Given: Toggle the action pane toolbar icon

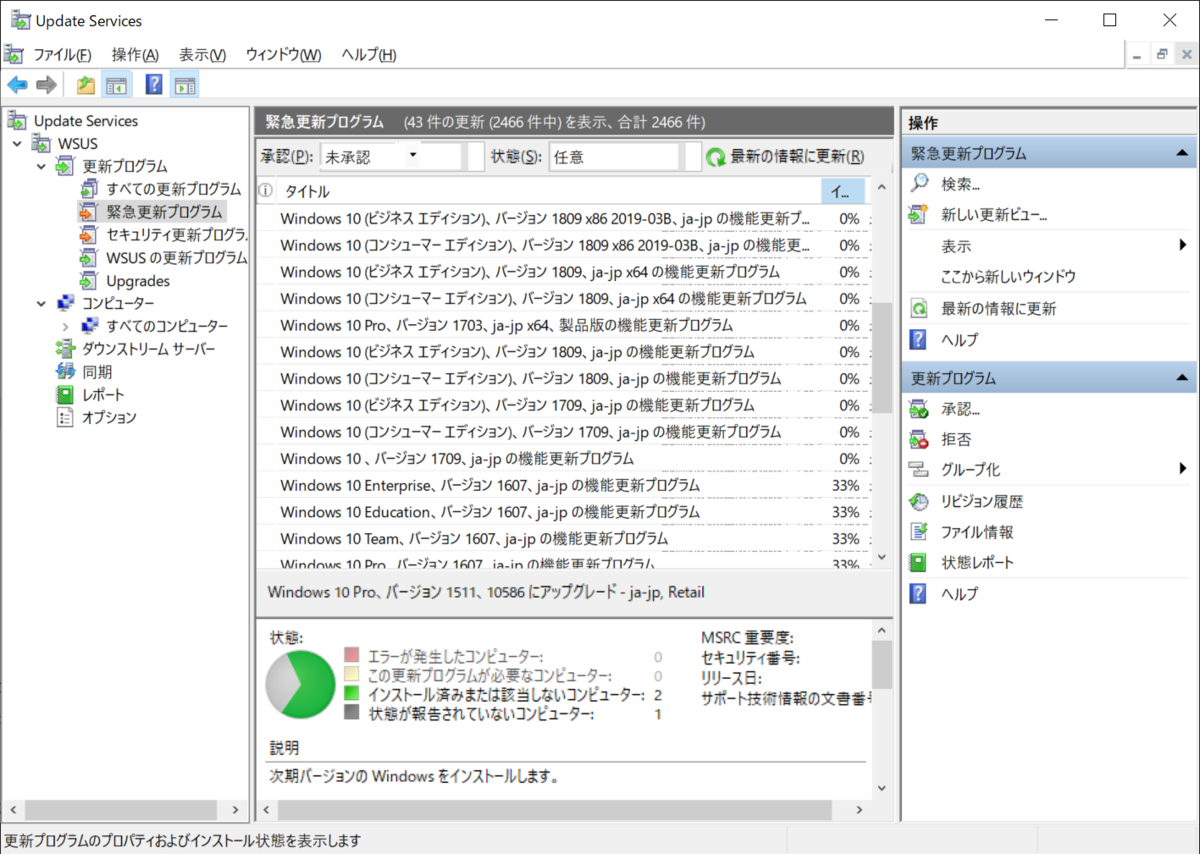Looking at the screenshot, I should (x=184, y=85).
